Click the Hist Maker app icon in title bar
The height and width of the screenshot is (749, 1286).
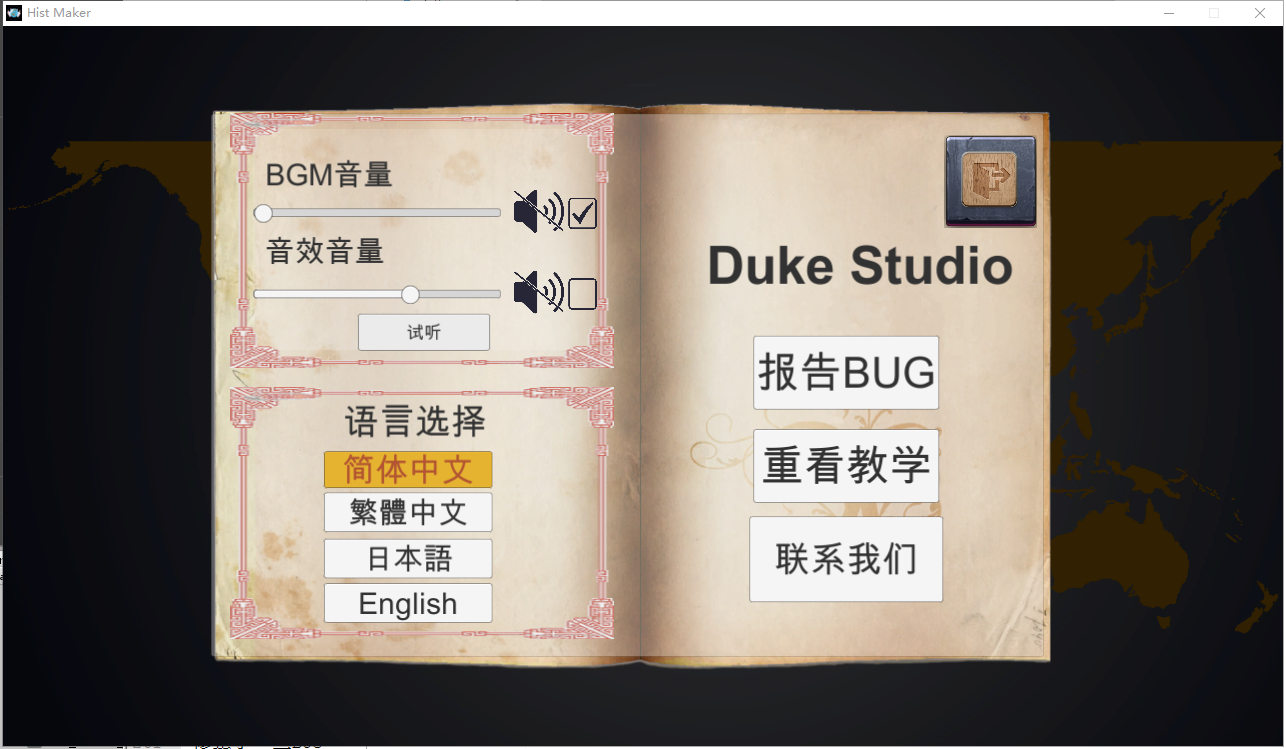pyautogui.click(x=14, y=13)
